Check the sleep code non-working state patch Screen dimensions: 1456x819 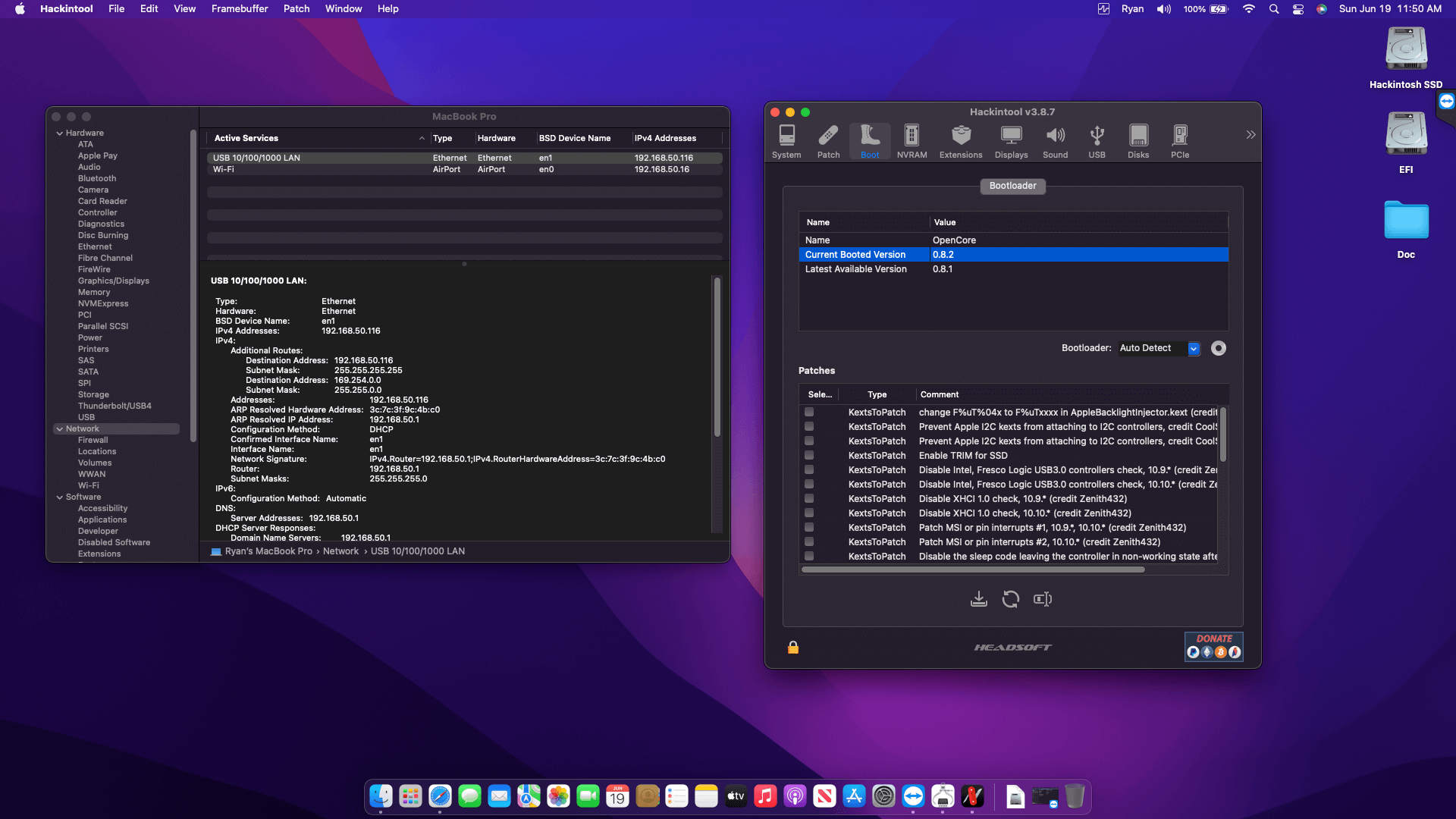click(809, 556)
